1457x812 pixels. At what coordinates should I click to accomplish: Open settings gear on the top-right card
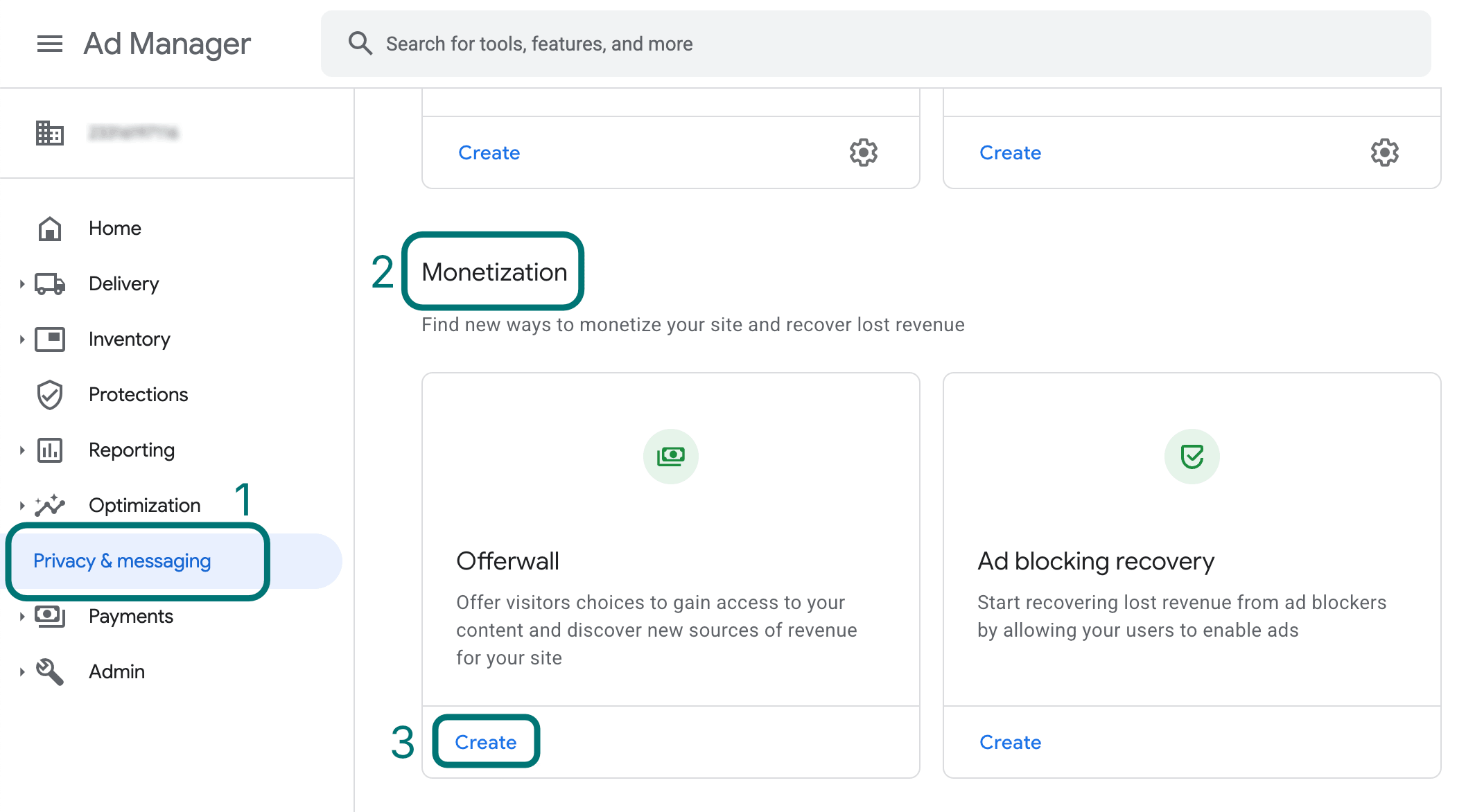click(x=1384, y=152)
